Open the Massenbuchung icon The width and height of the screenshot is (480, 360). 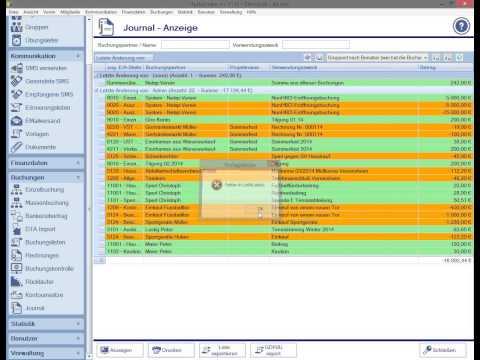[17, 203]
